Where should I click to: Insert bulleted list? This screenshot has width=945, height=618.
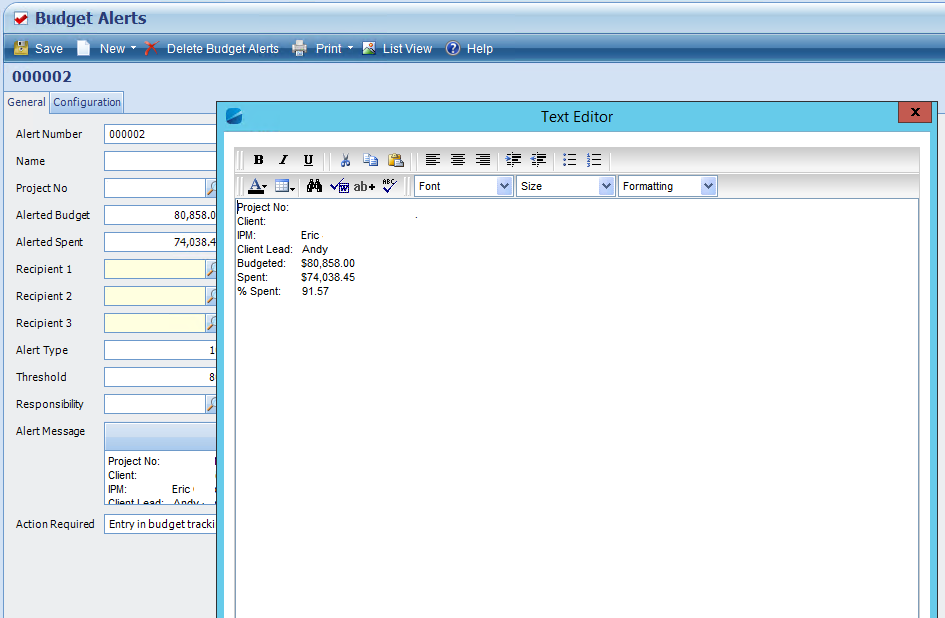tap(570, 160)
